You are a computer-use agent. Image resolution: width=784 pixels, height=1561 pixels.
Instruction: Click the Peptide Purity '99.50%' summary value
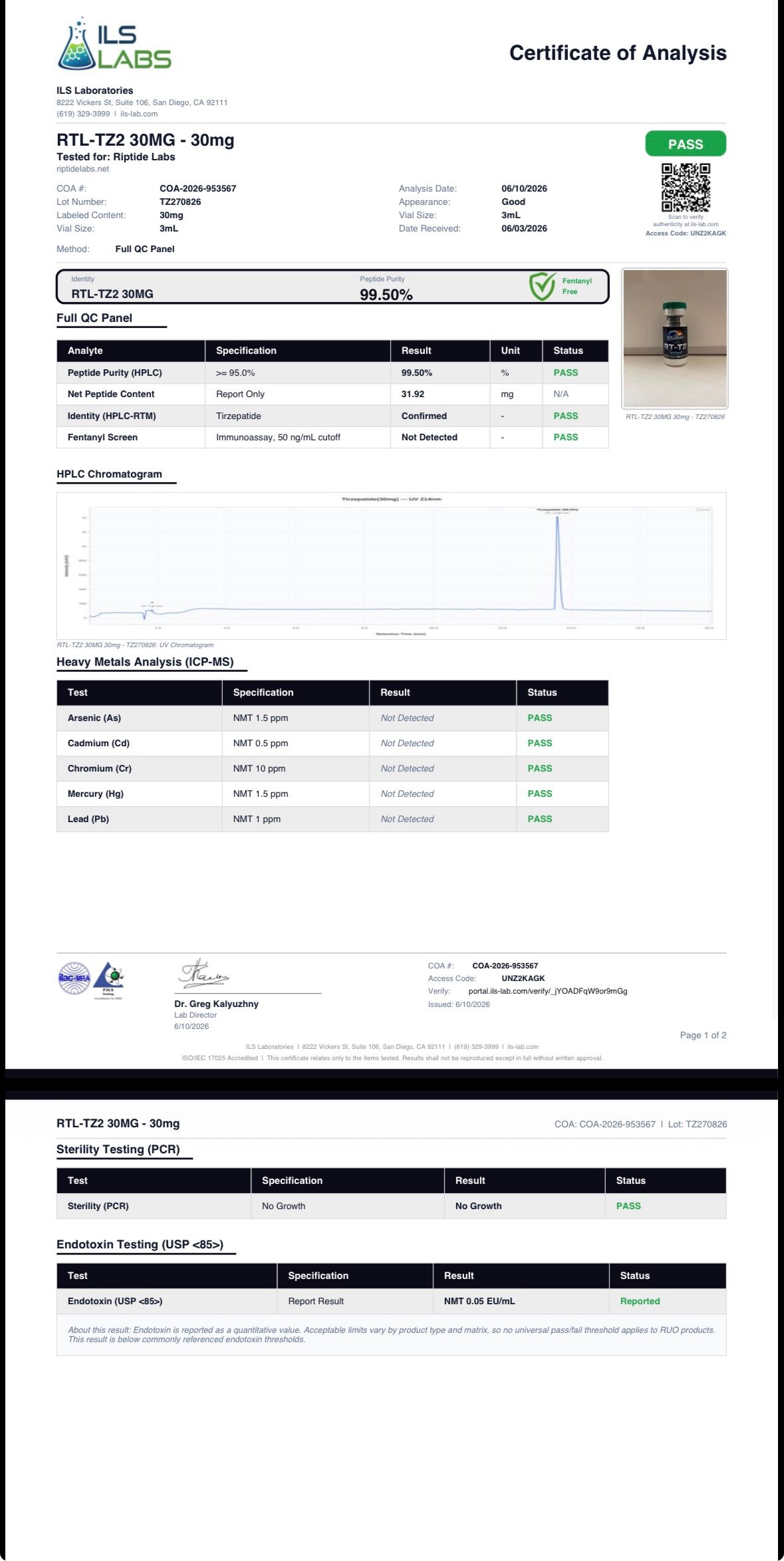[386, 295]
